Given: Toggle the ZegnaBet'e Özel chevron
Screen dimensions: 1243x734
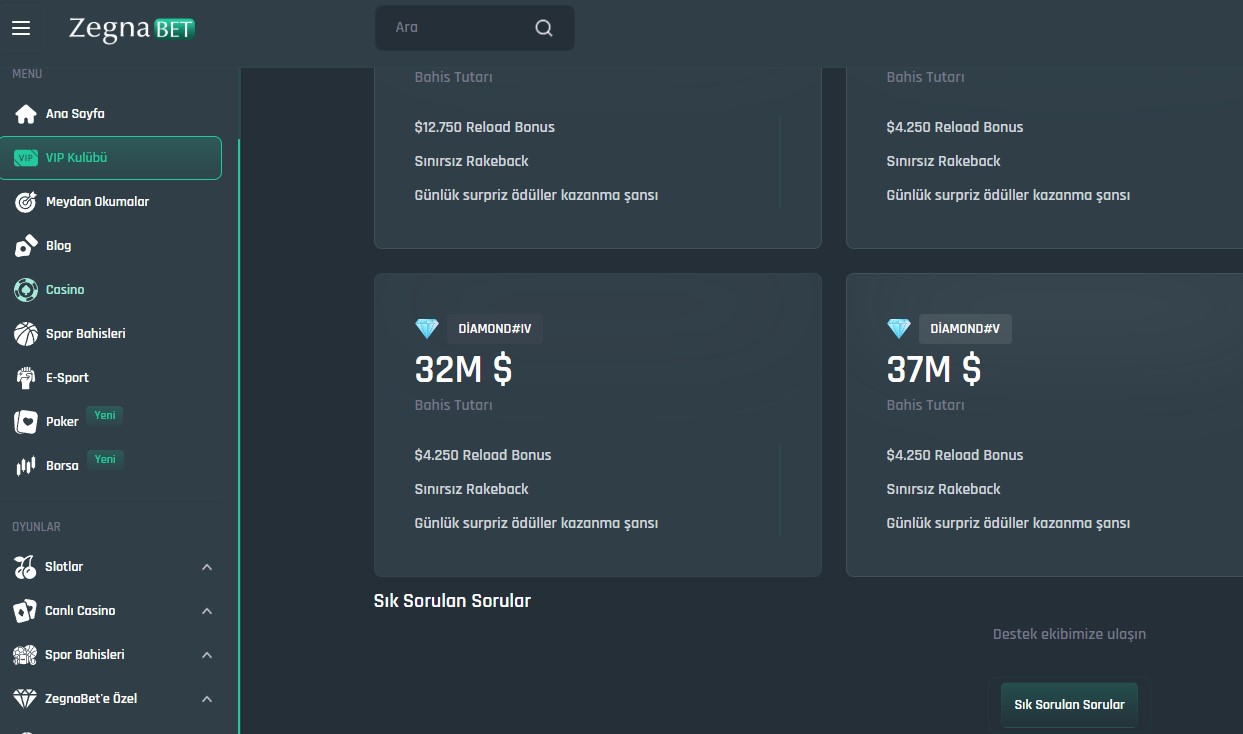Looking at the screenshot, I should (207, 699).
